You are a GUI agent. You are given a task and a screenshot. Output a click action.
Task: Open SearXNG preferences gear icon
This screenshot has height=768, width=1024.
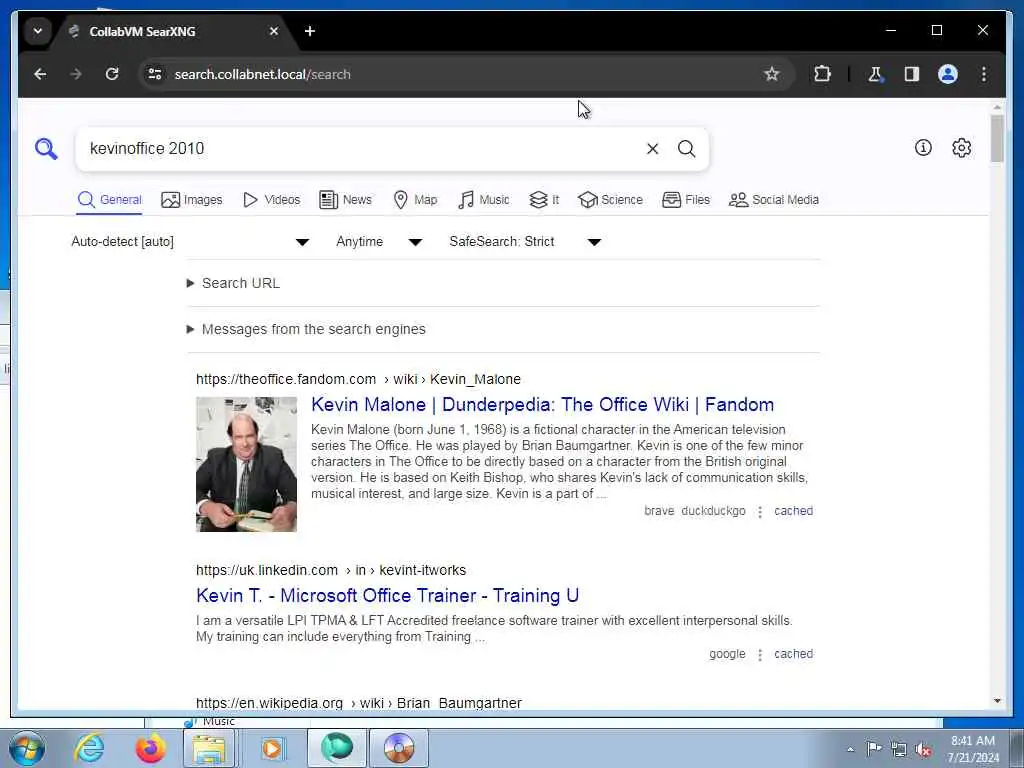pyautogui.click(x=961, y=148)
